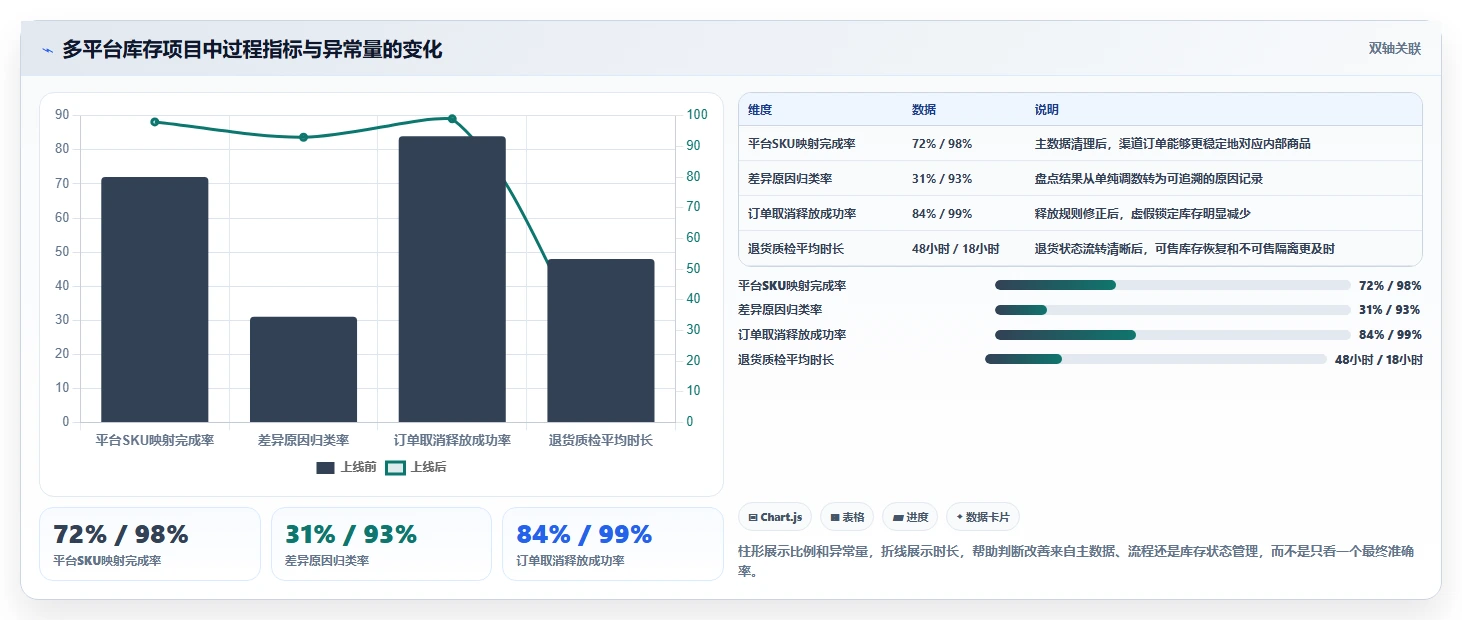Click the 退货质检平均时长 bar in chart
1462x620 pixels.
[x=601, y=341]
